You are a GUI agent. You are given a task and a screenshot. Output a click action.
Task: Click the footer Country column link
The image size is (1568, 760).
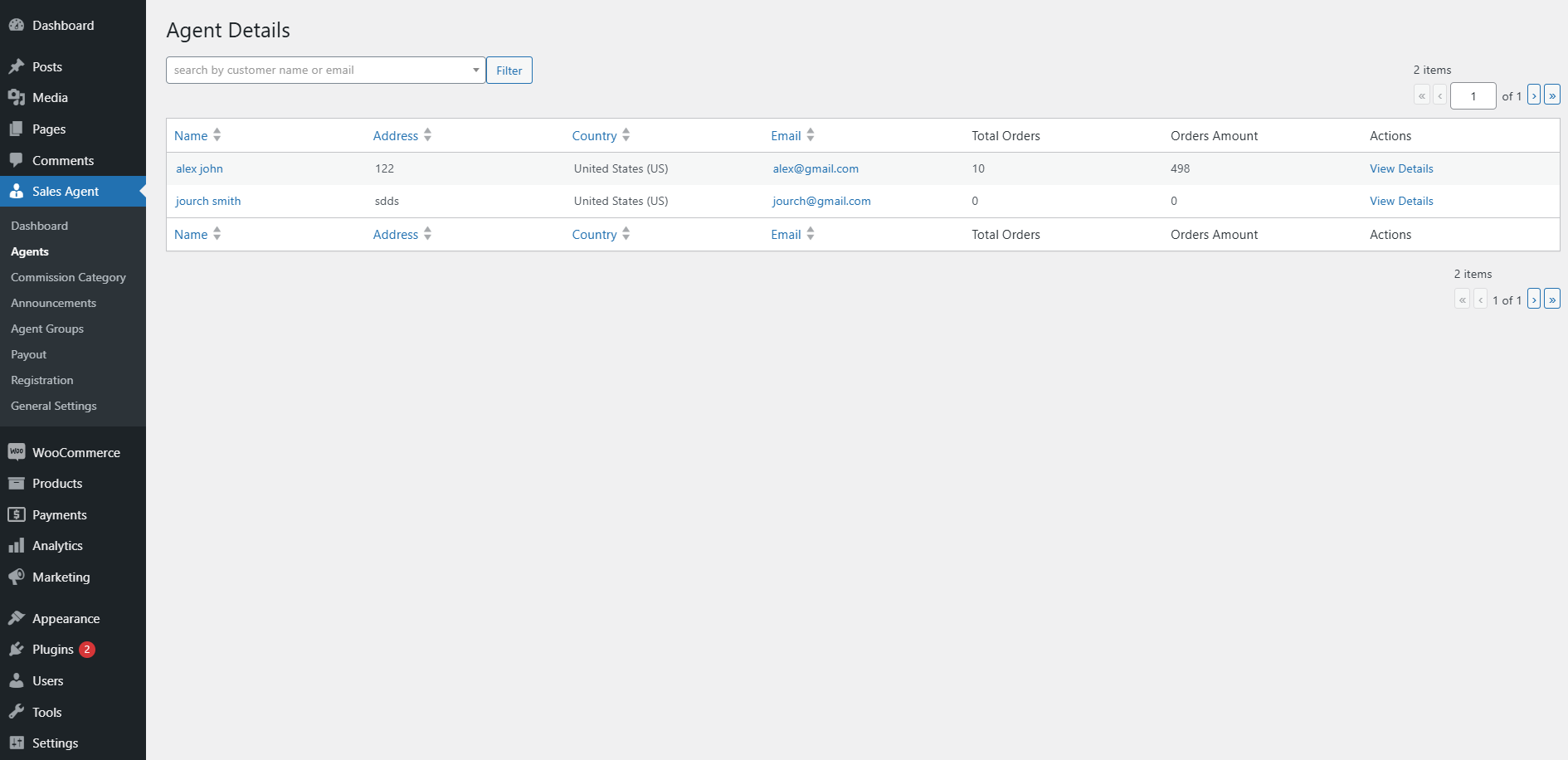tap(594, 235)
